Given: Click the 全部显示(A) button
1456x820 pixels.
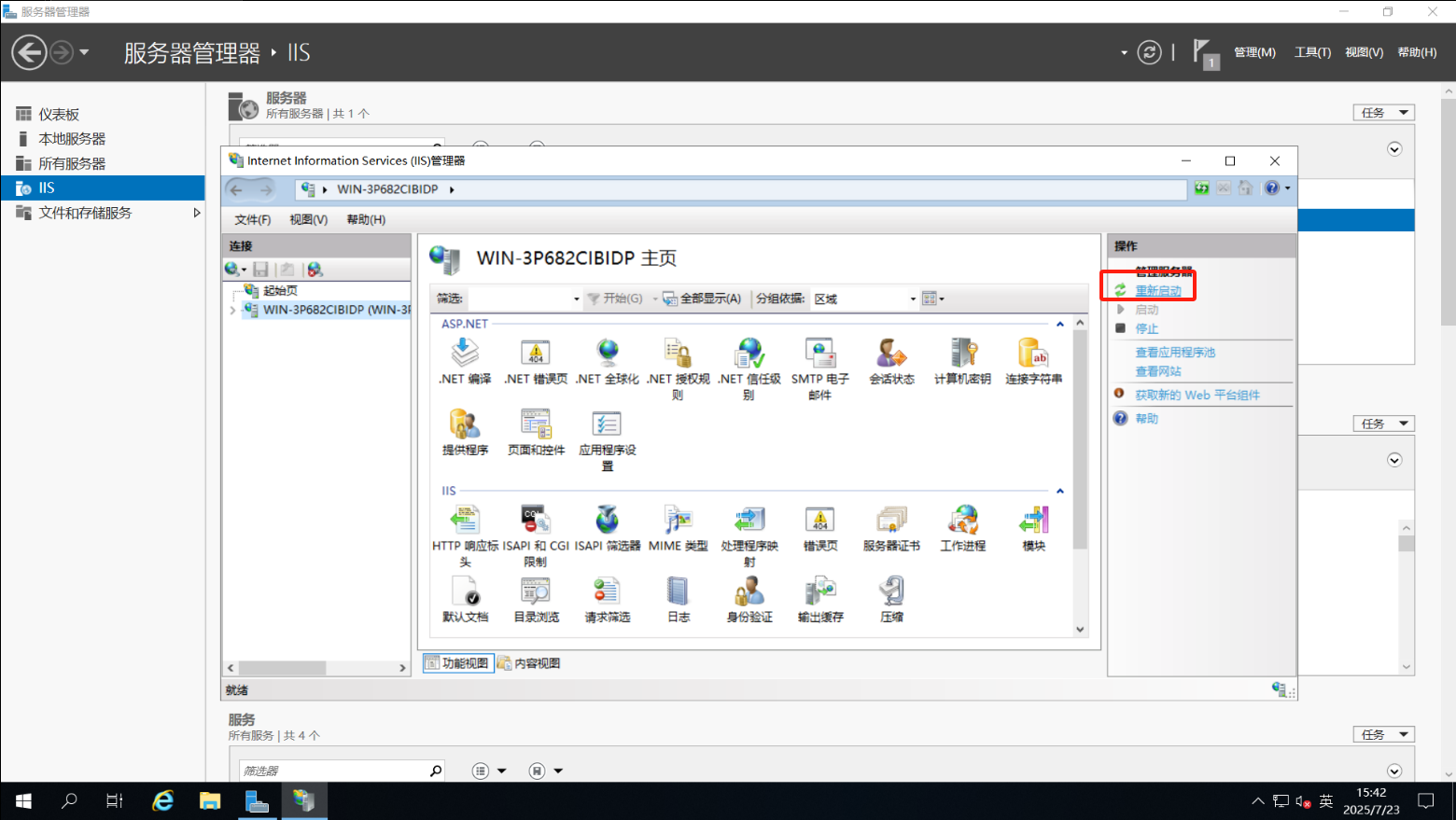Looking at the screenshot, I should coord(702,299).
